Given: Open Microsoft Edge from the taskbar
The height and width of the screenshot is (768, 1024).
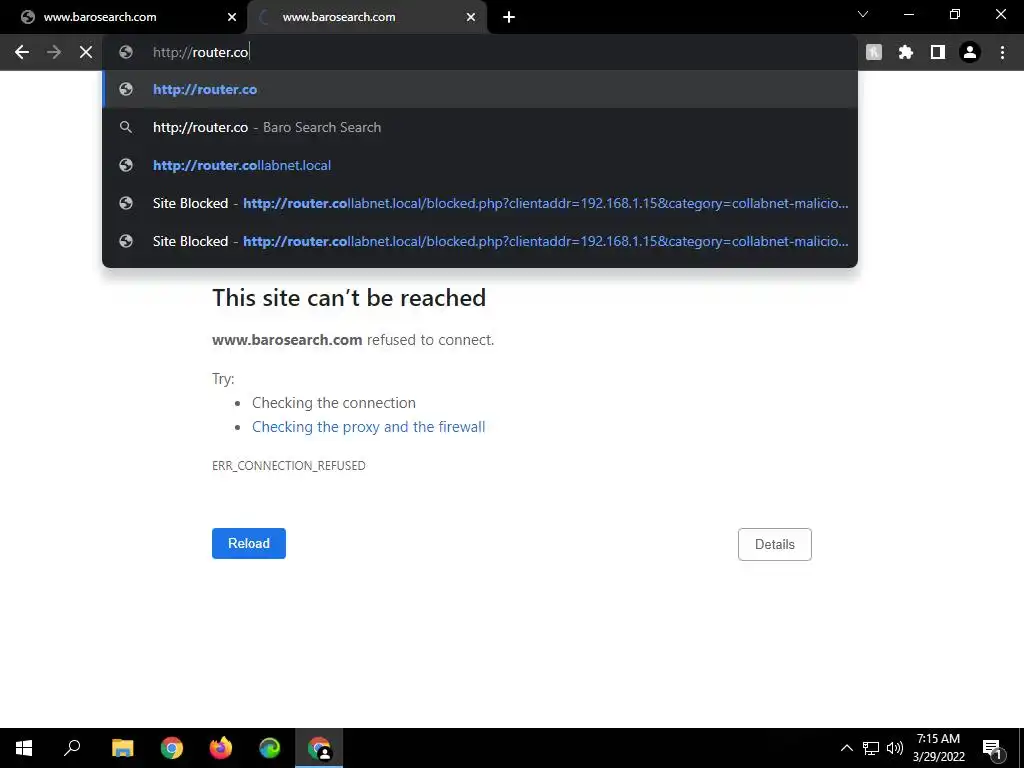Looking at the screenshot, I should pyautogui.click(x=270, y=748).
